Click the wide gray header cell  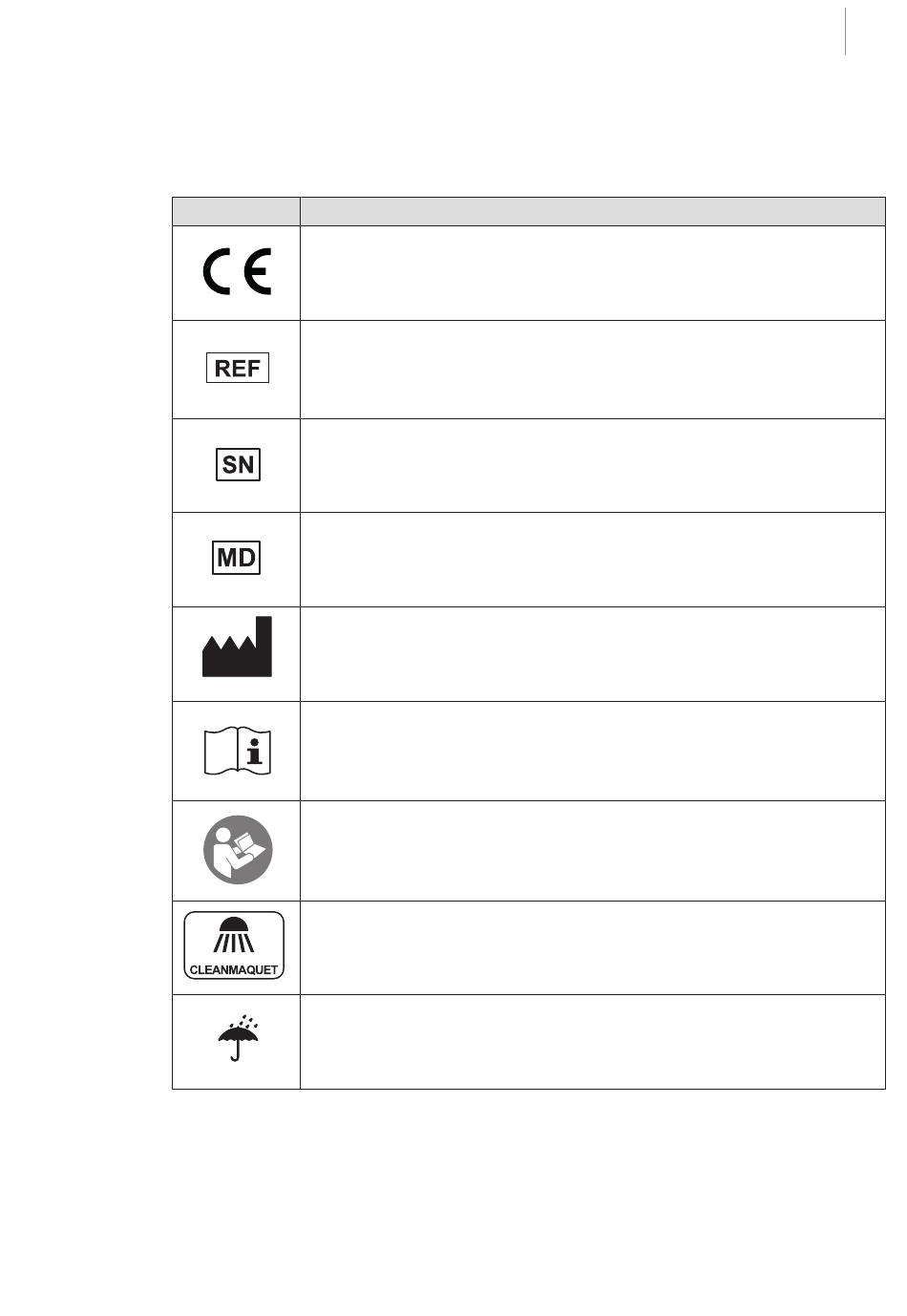click(x=592, y=211)
